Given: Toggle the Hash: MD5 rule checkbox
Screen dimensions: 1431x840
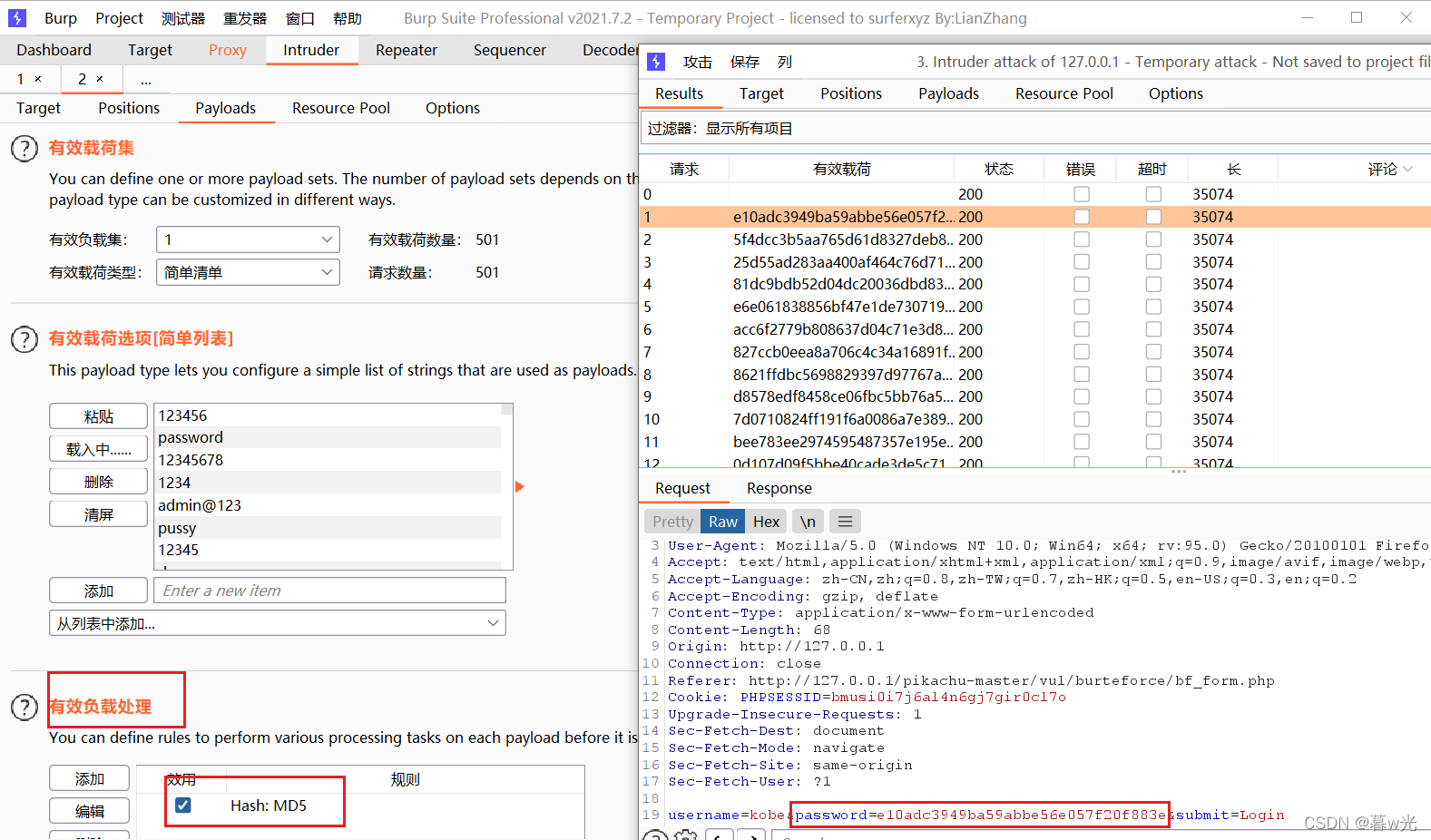Looking at the screenshot, I should [183, 806].
